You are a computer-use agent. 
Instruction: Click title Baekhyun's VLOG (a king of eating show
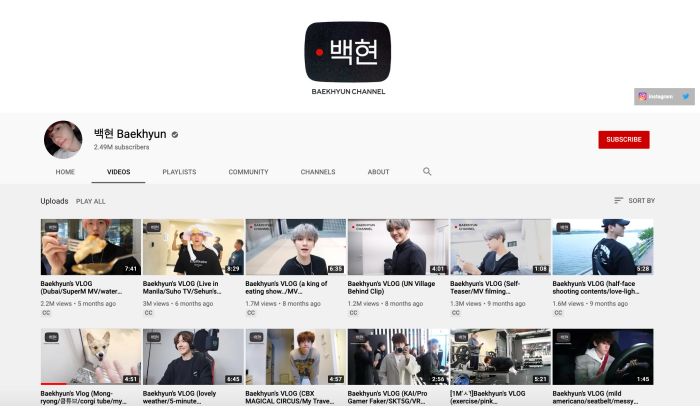286,287
